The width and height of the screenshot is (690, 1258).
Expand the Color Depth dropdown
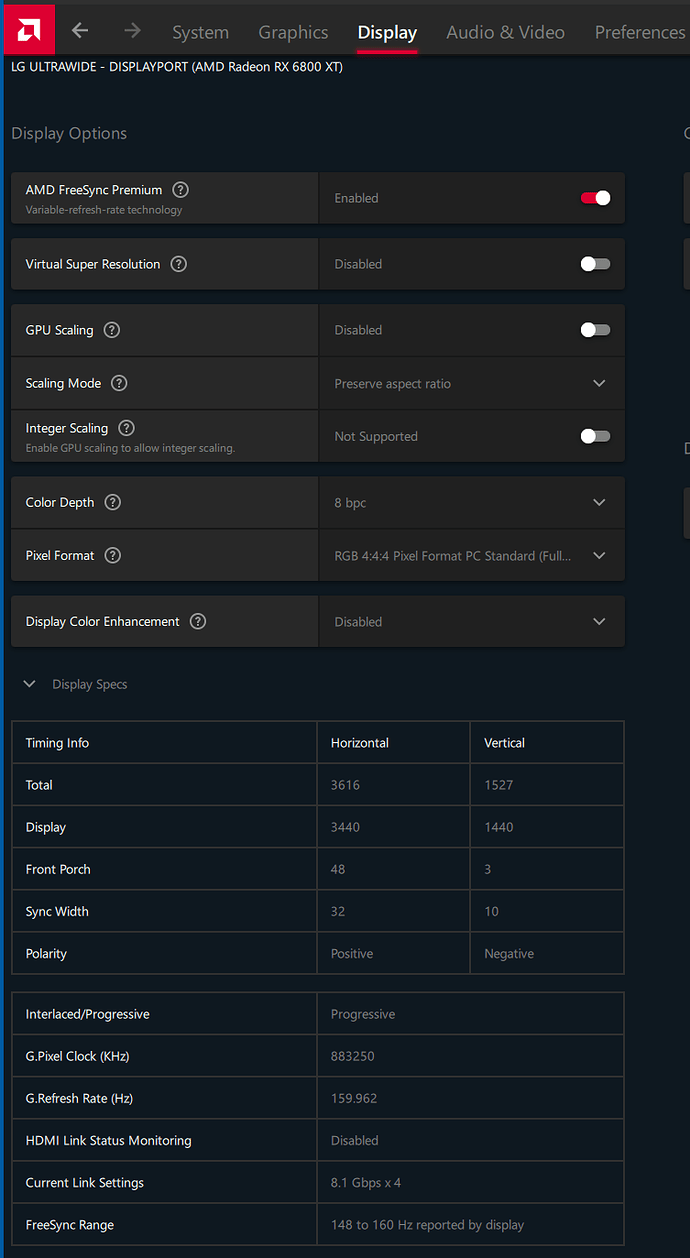pos(471,502)
